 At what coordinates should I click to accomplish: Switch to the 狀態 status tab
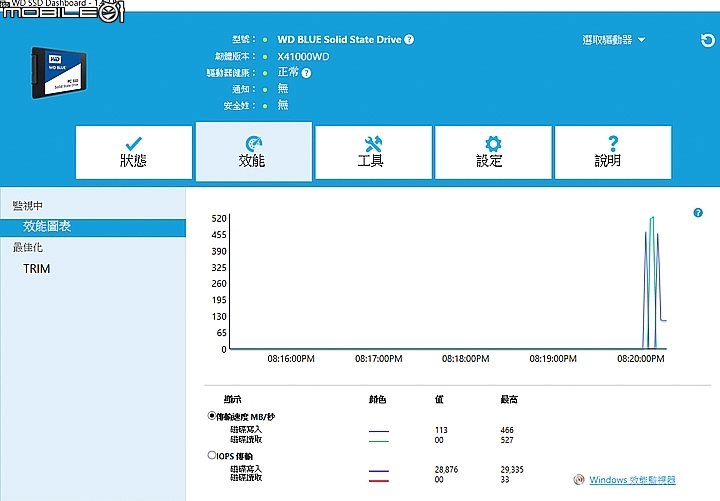point(134,152)
